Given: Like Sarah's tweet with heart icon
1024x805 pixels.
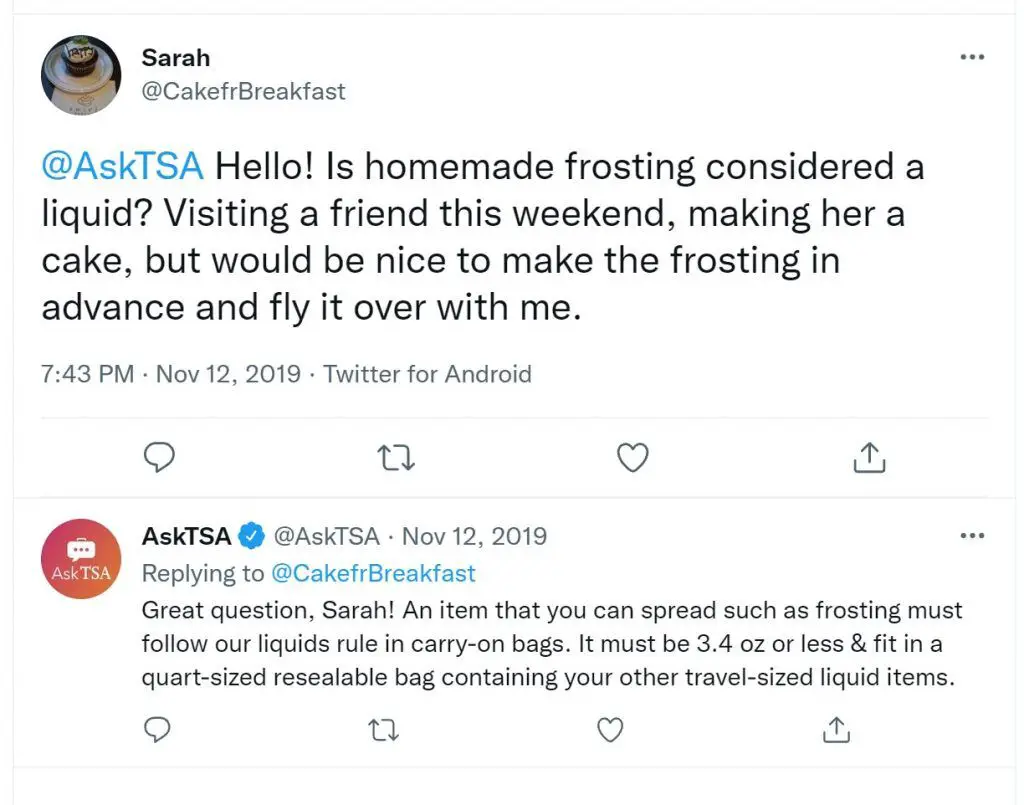Looking at the screenshot, I should [632, 458].
